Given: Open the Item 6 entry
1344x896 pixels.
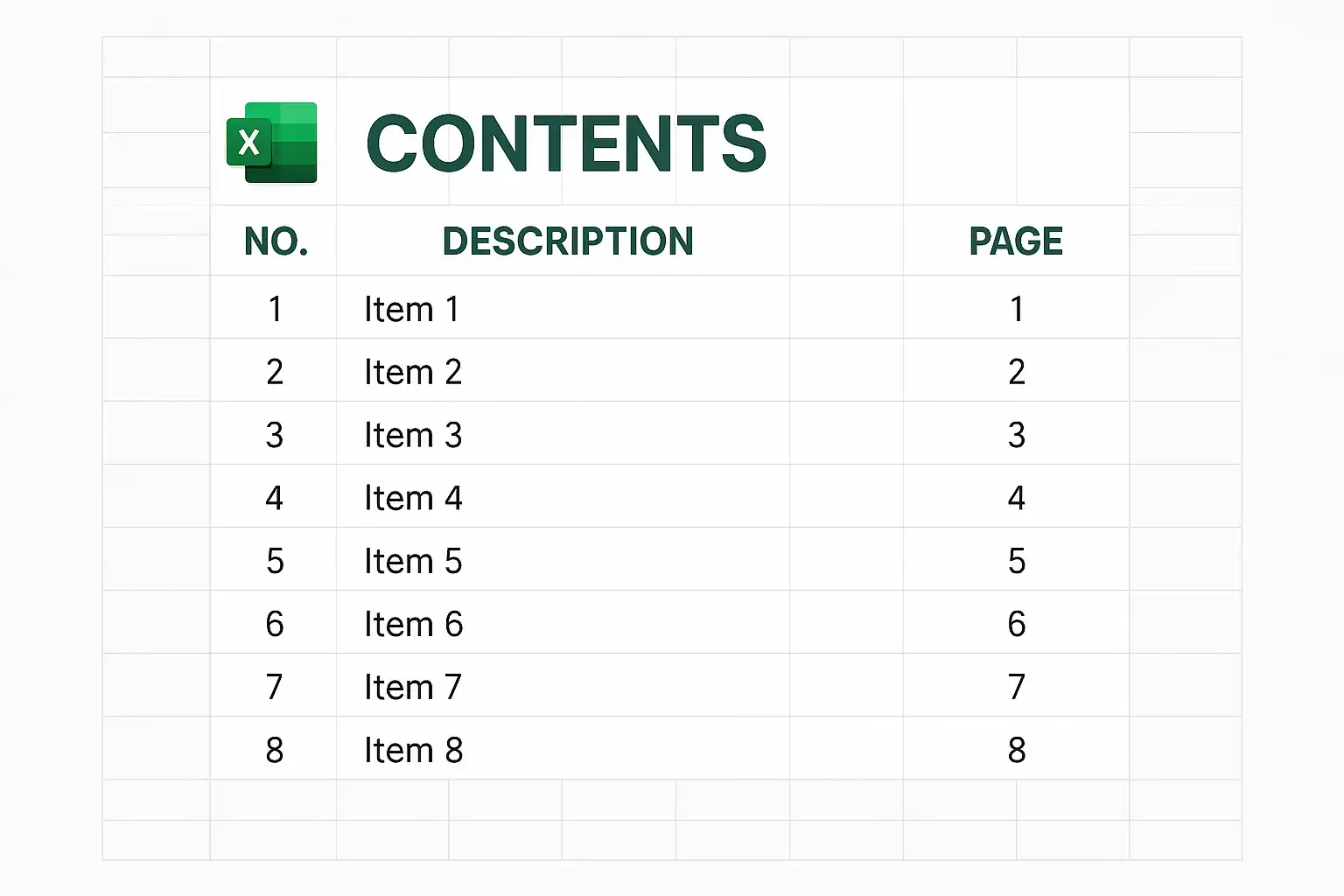Looking at the screenshot, I should [414, 624].
